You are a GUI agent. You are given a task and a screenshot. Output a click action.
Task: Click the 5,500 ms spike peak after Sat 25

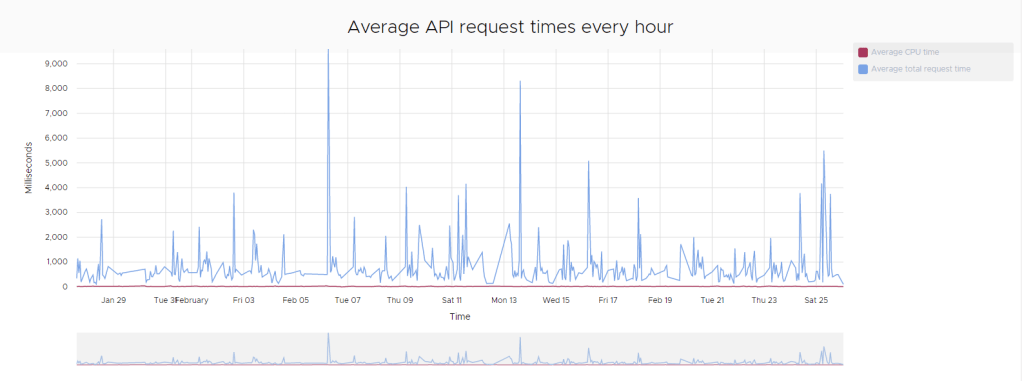[824, 151]
